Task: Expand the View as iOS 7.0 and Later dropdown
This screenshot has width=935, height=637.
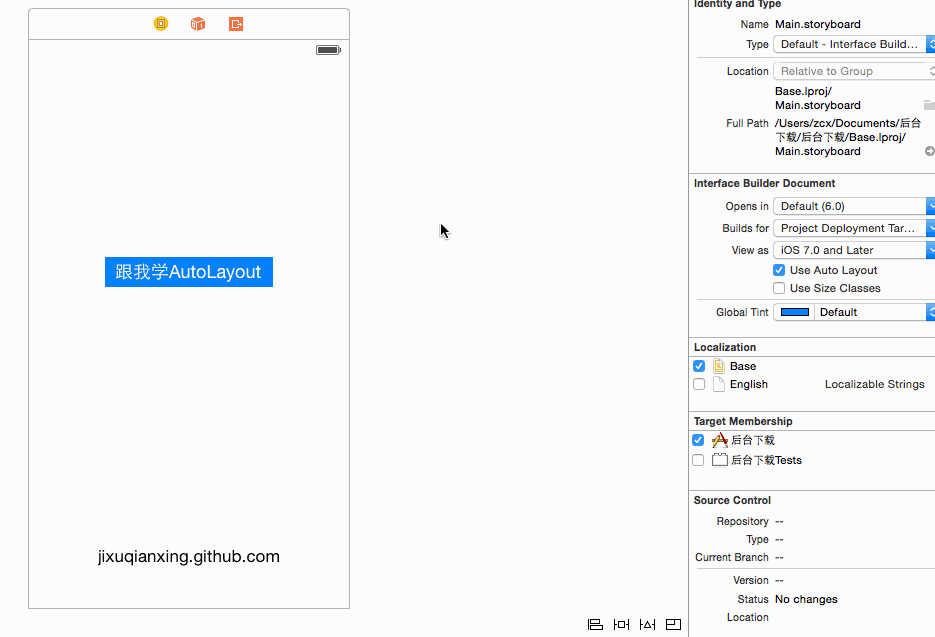Action: [853, 250]
